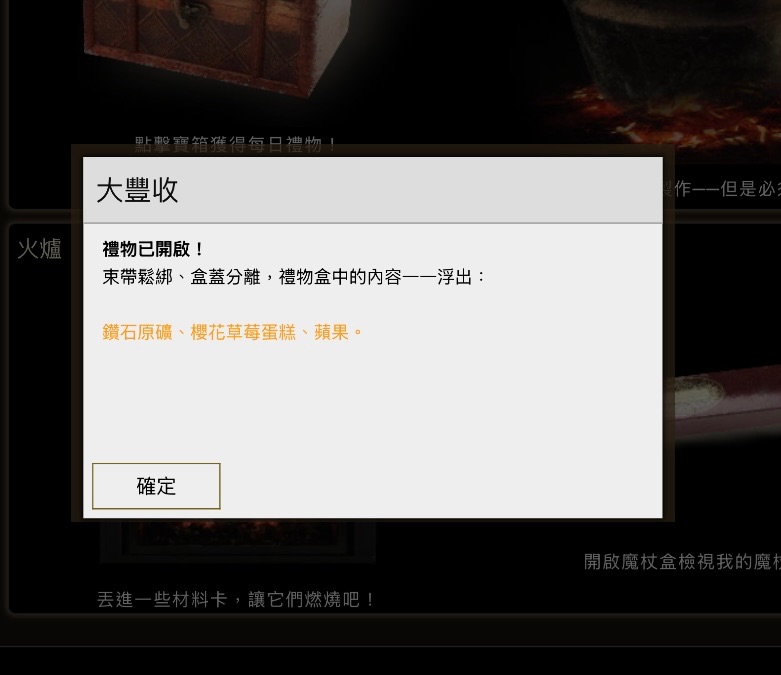
Task: Click the 禮物已開啟！ bold heading
Action: (153, 249)
